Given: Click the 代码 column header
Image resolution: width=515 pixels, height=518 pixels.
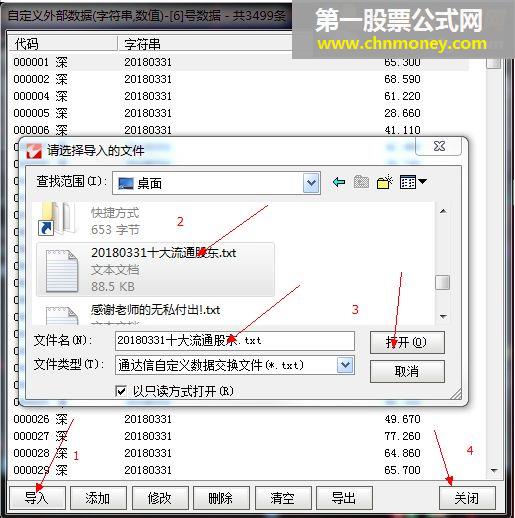Looking at the screenshot, I should coord(63,44).
